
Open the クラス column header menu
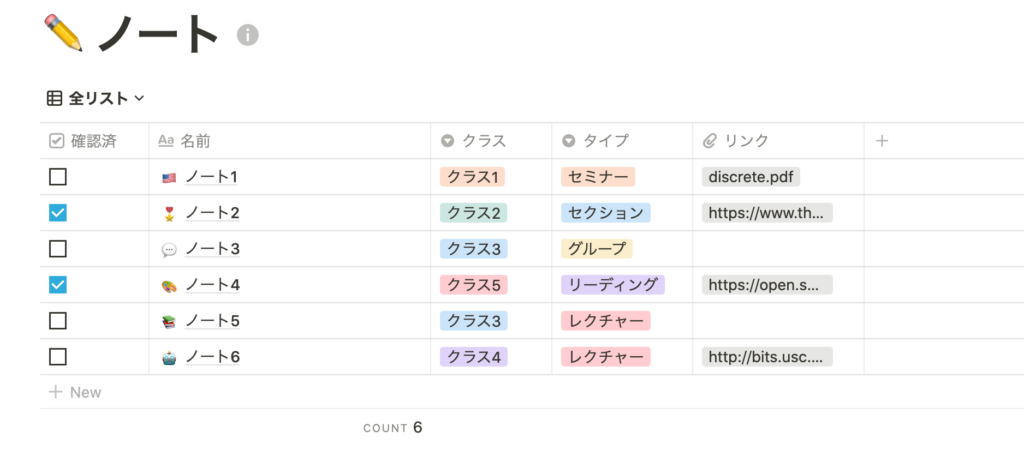click(x=491, y=140)
